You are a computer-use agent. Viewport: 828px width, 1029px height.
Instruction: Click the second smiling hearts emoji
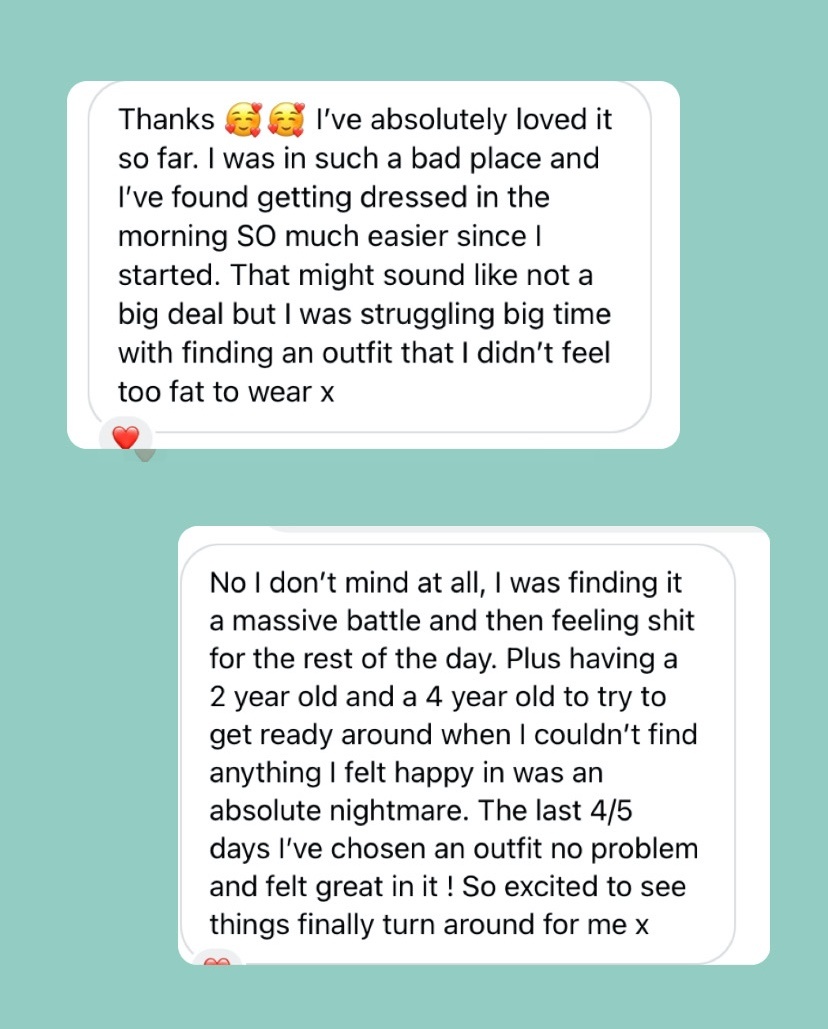287,120
